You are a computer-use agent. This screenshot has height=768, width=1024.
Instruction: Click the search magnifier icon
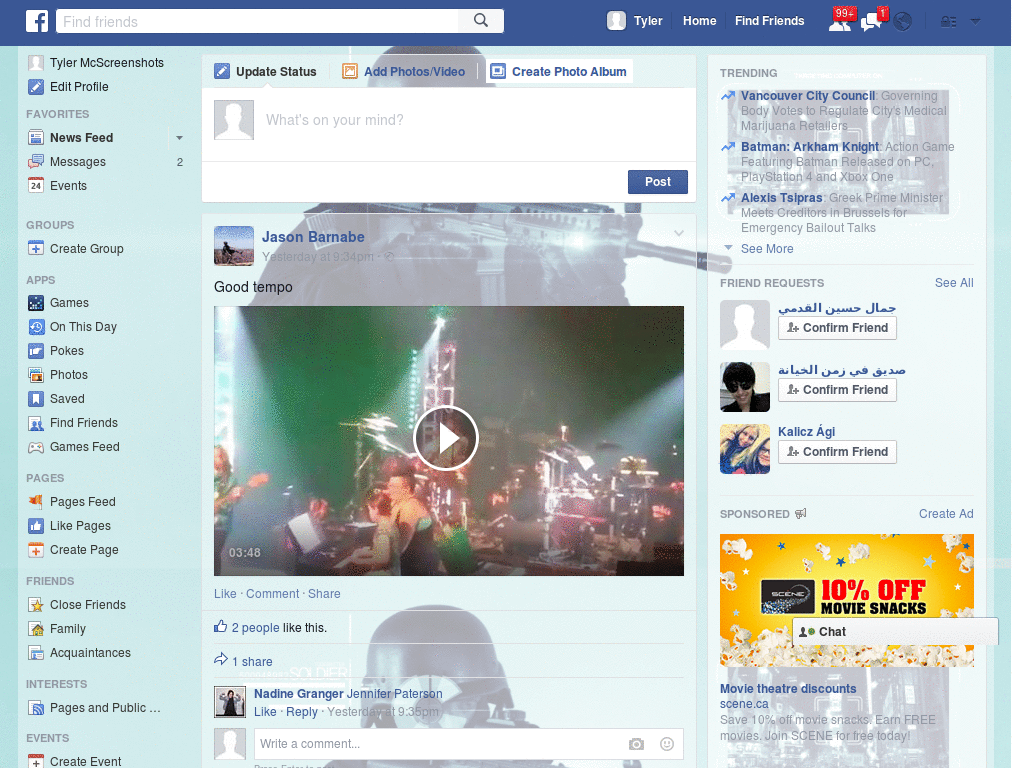click(481, 21)
